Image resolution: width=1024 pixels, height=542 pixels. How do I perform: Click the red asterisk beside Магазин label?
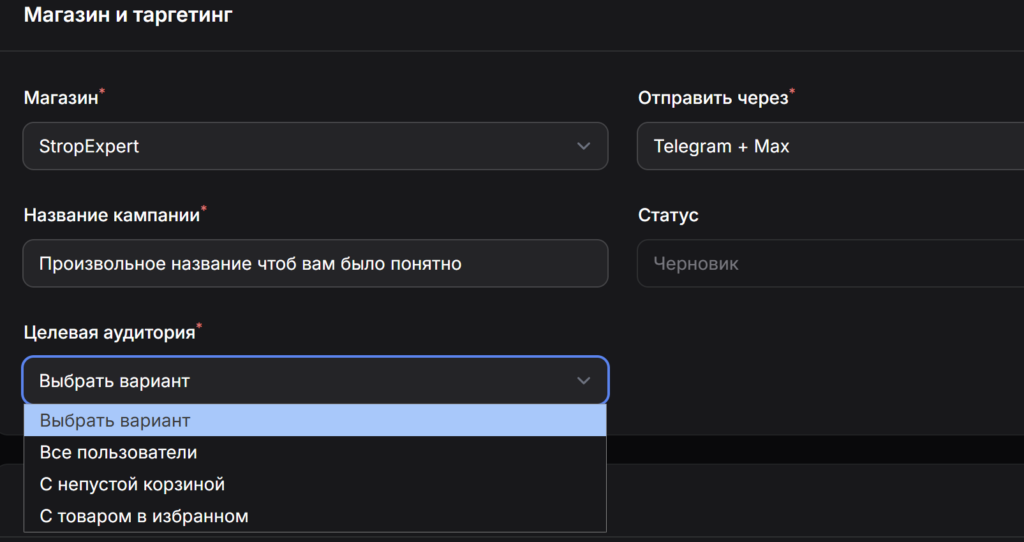click(102, 93)
